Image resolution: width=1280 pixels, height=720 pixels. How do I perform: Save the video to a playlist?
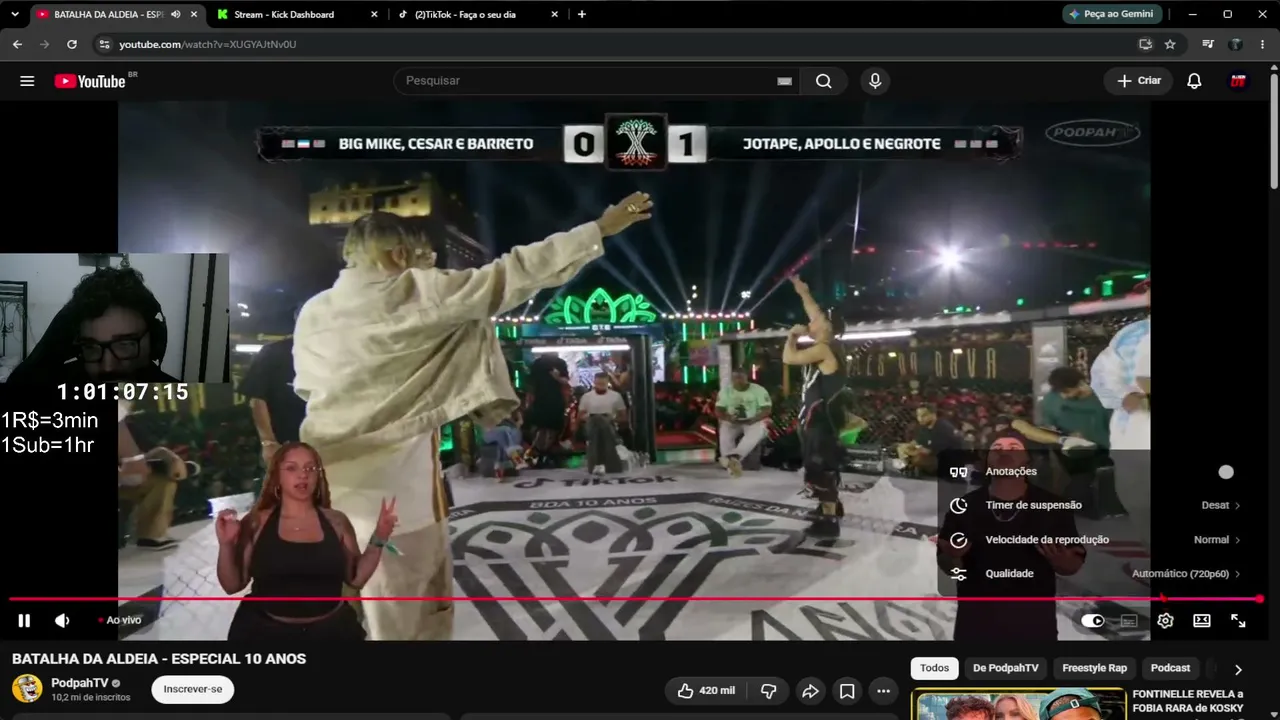click(x=847, y=691)
